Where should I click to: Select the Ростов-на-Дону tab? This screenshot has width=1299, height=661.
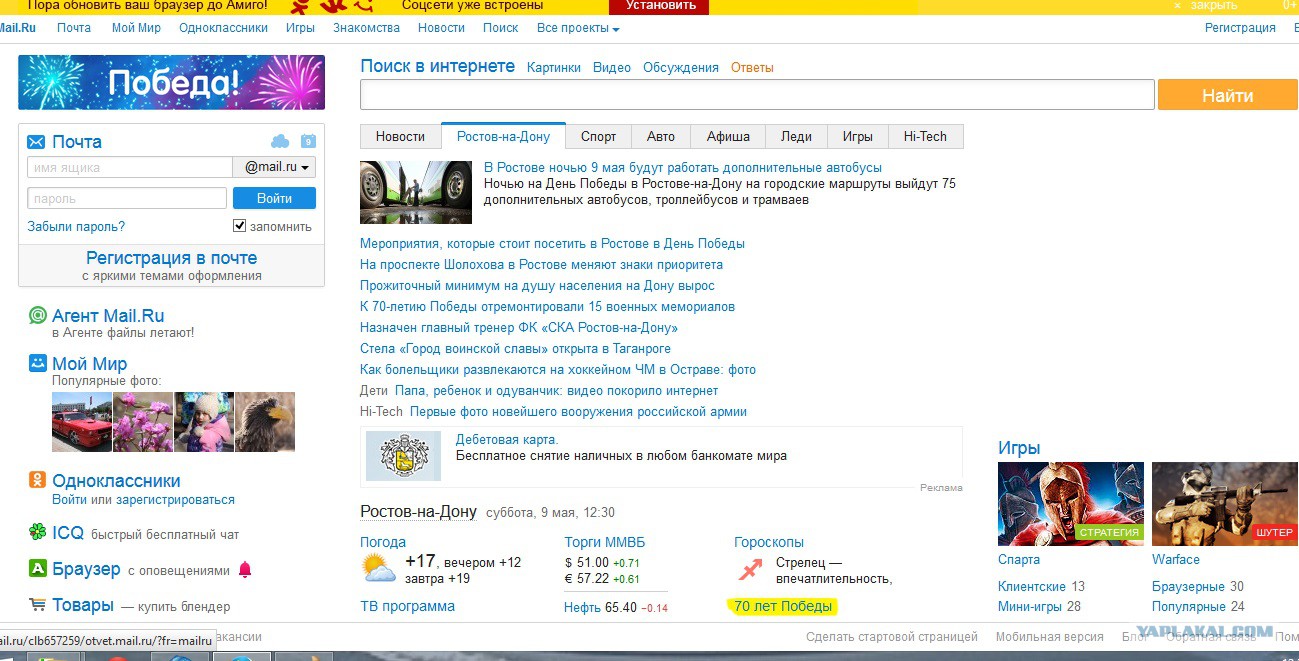click(503, 136)
